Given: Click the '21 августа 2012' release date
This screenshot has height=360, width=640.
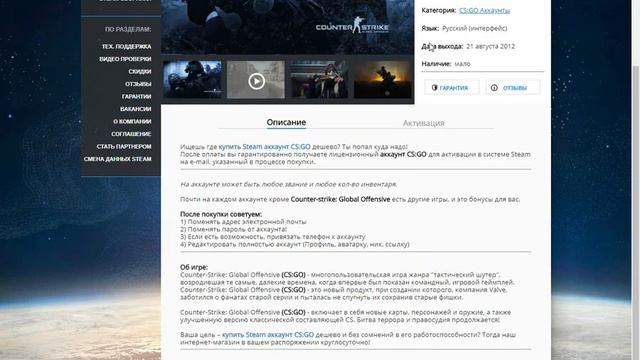Looking at the screenshot, I should (x=490, y=46).
